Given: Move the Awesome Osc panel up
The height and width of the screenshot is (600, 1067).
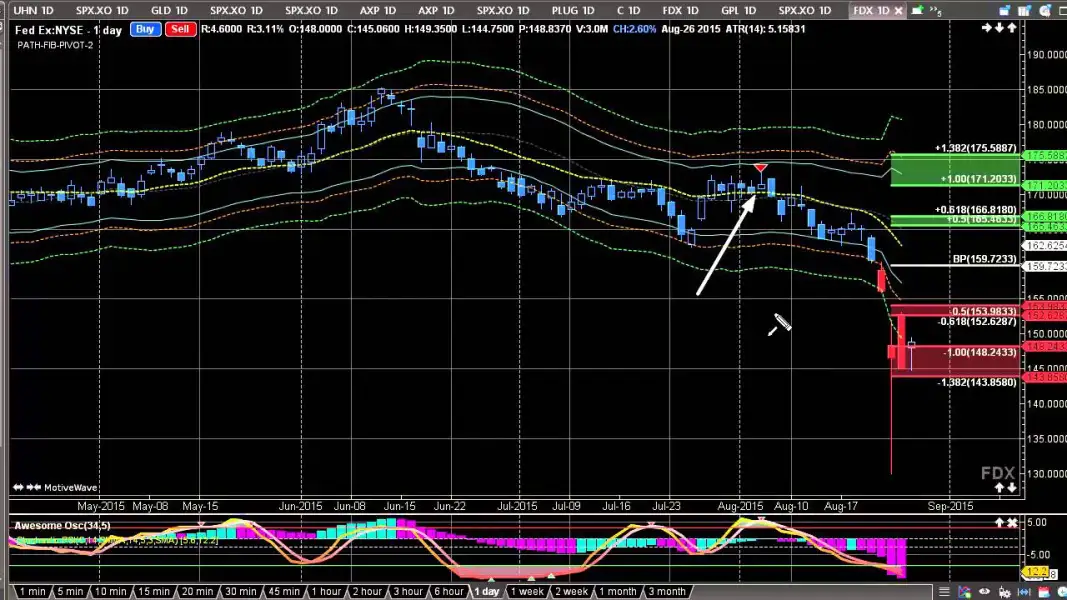Looking at the screenshot, I should tap(998, 523).
